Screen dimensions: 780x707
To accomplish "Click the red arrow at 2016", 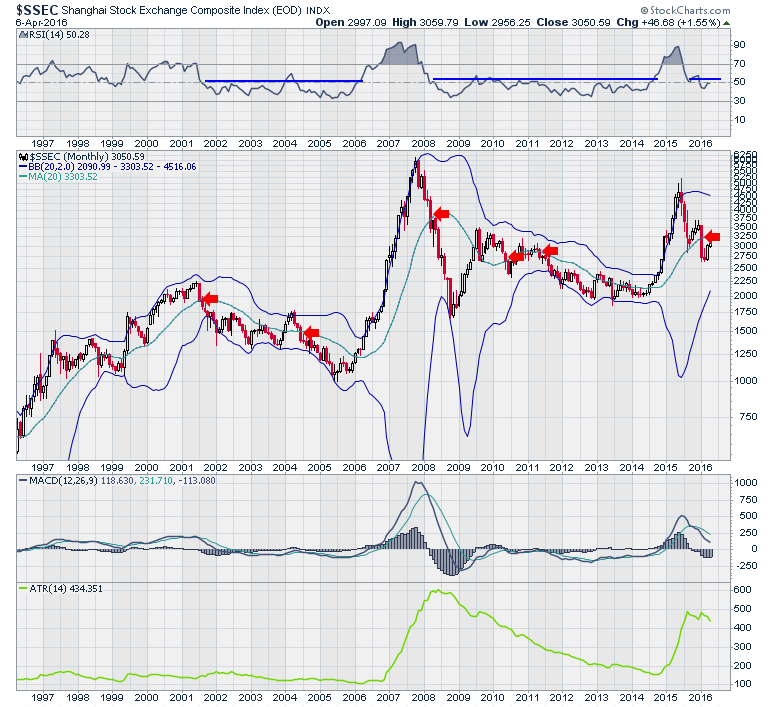I will coord(712,237).
